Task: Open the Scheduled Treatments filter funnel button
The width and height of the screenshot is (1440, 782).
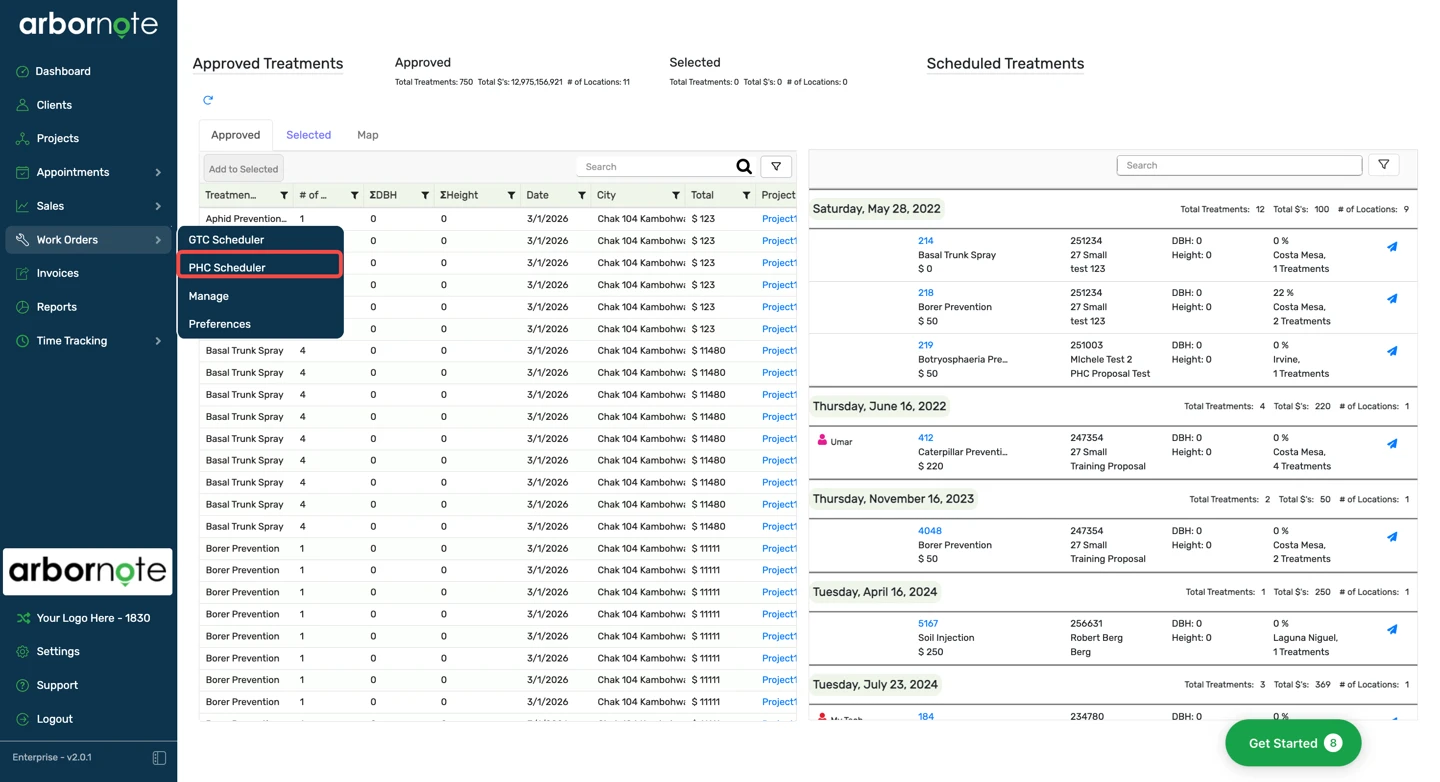Action: pyautogui.click(x=1384, y=165)
